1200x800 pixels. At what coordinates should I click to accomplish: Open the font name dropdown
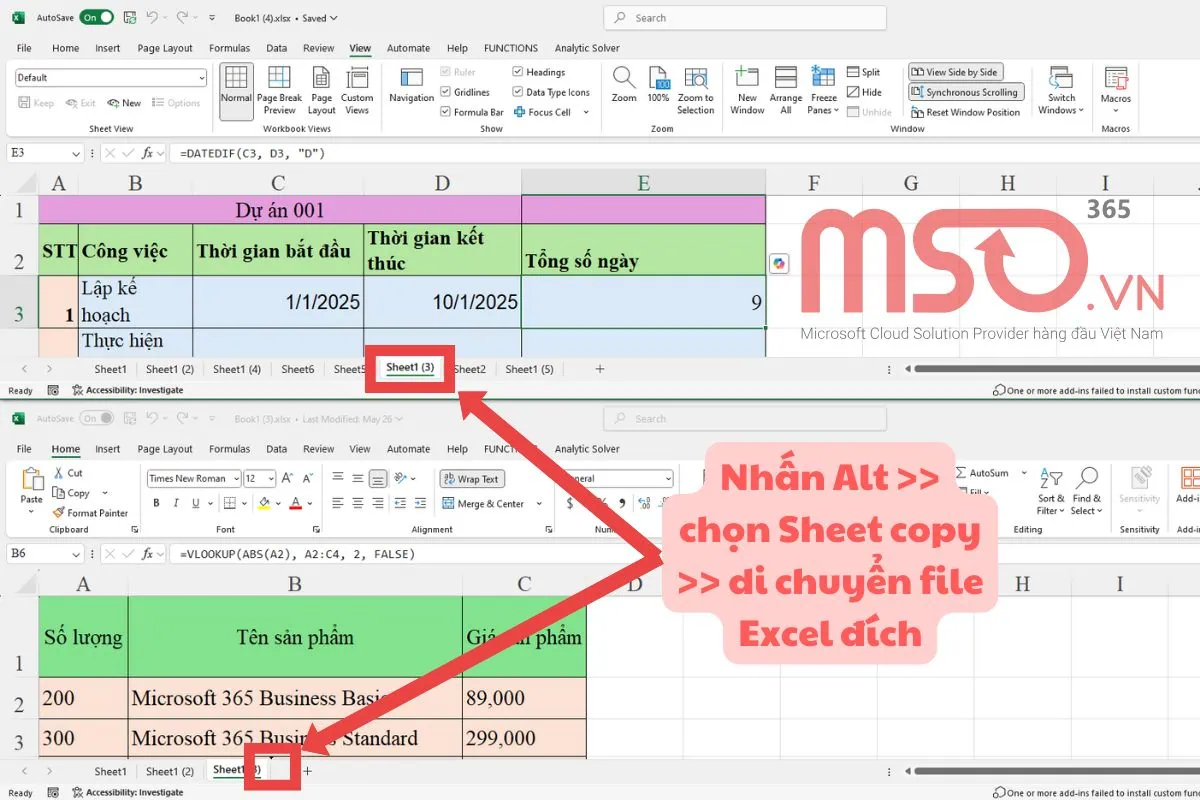pos(238,478)
